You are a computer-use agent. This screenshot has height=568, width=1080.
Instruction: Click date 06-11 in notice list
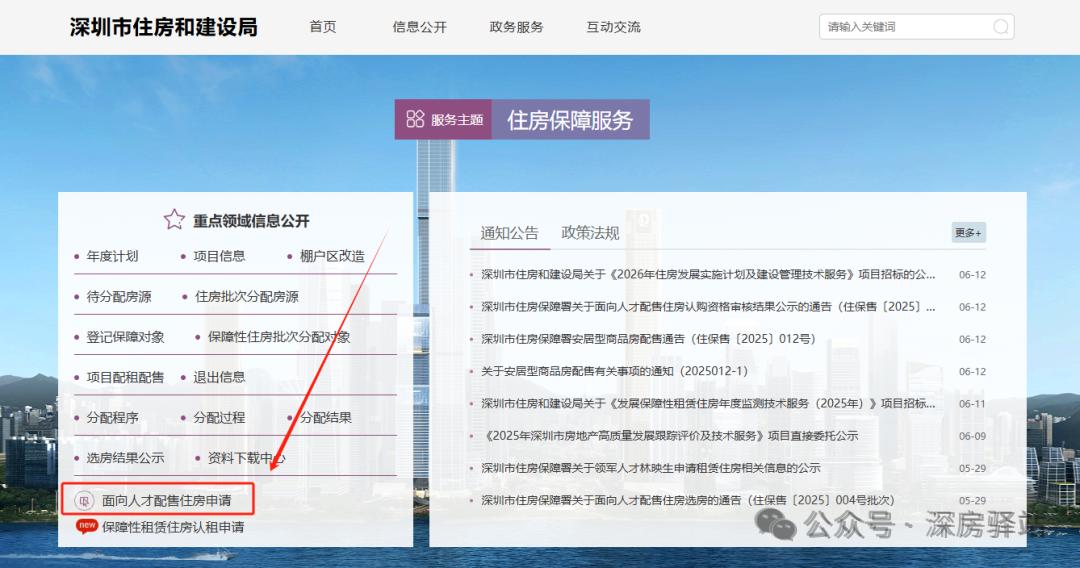click(x=972, y=403)
